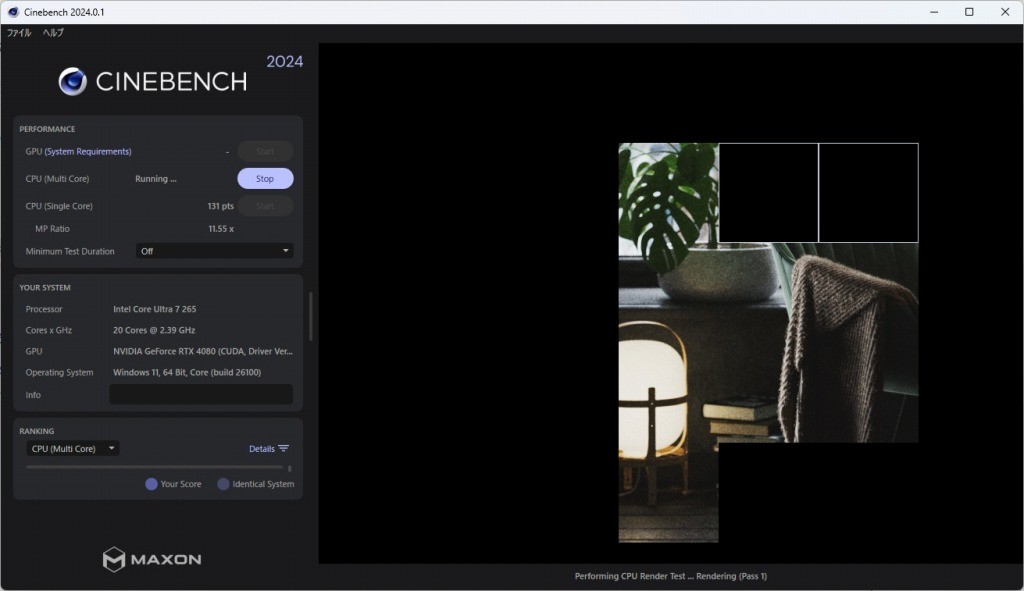Viewport: 1024px width, 591px height.
Task: Click the Identical System legend circle
Action: pos(223,484)
